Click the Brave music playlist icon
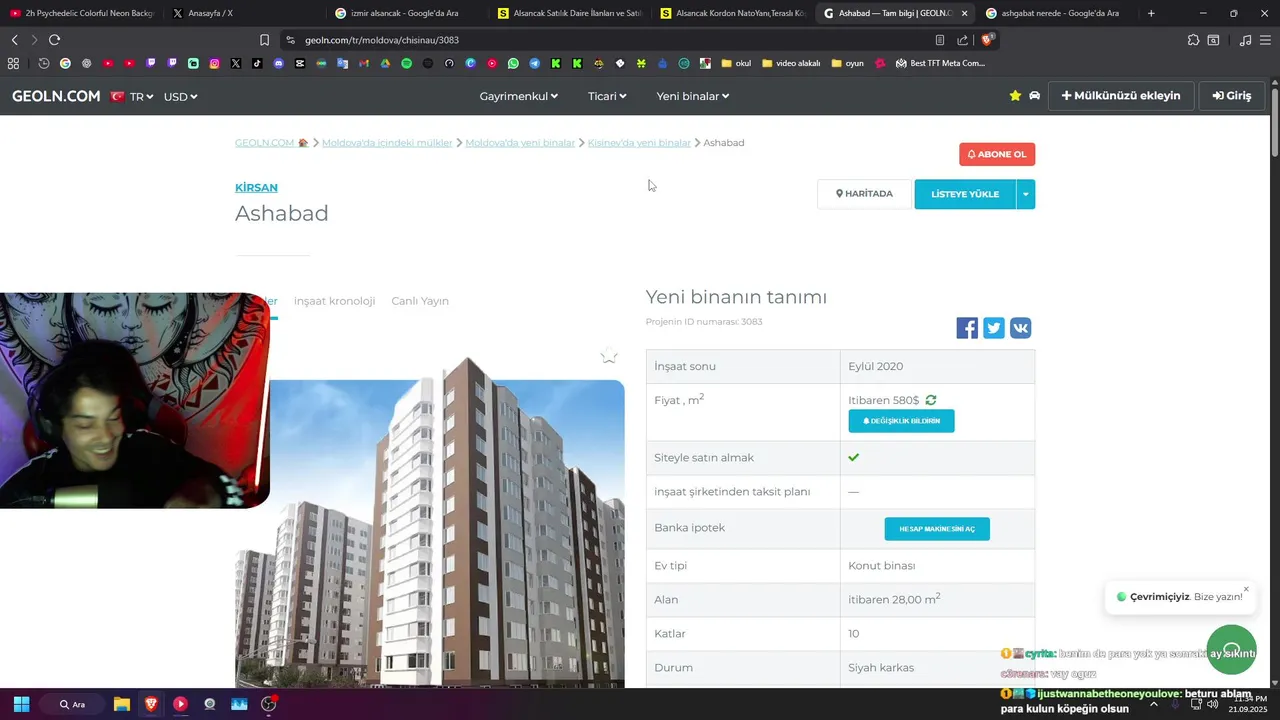The width and height of the screenshot is (1280, 720). pyautogui.click(x=1245, y=40)
